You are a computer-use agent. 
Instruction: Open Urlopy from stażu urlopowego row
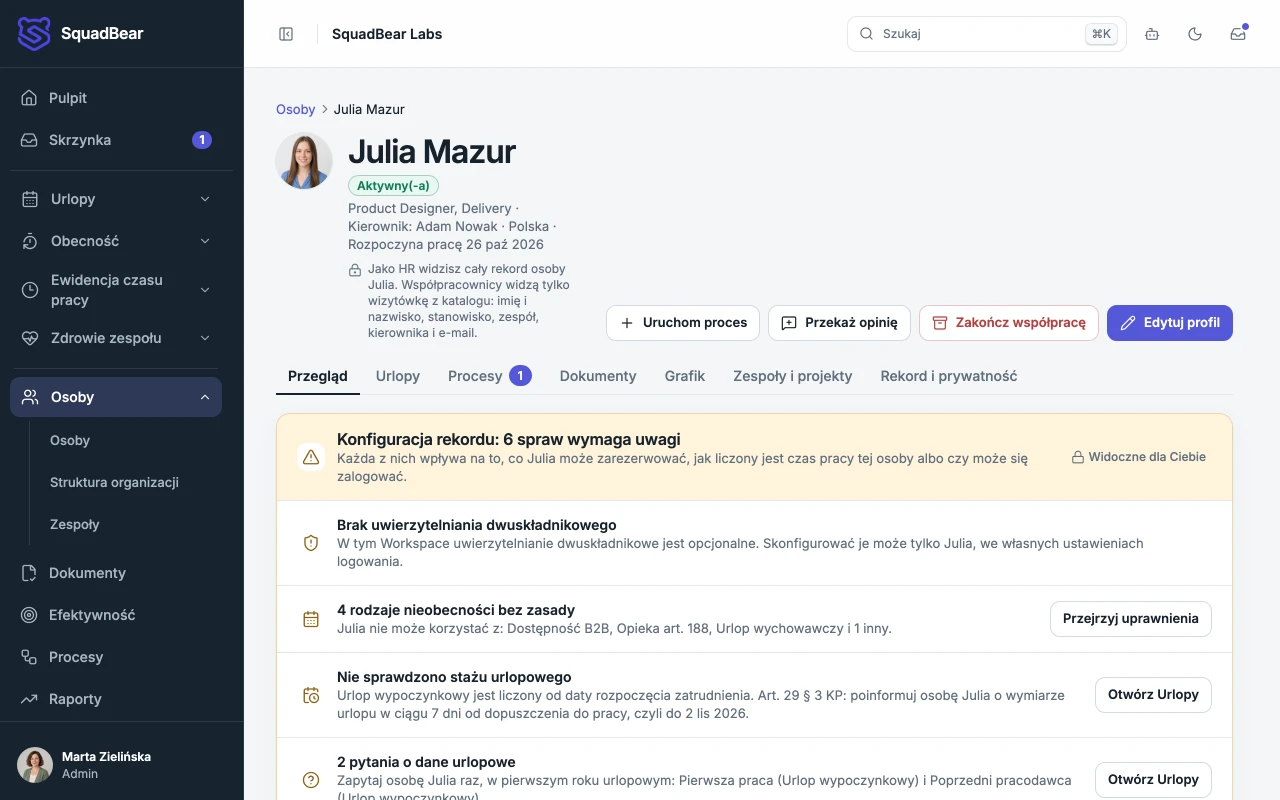1153,695
